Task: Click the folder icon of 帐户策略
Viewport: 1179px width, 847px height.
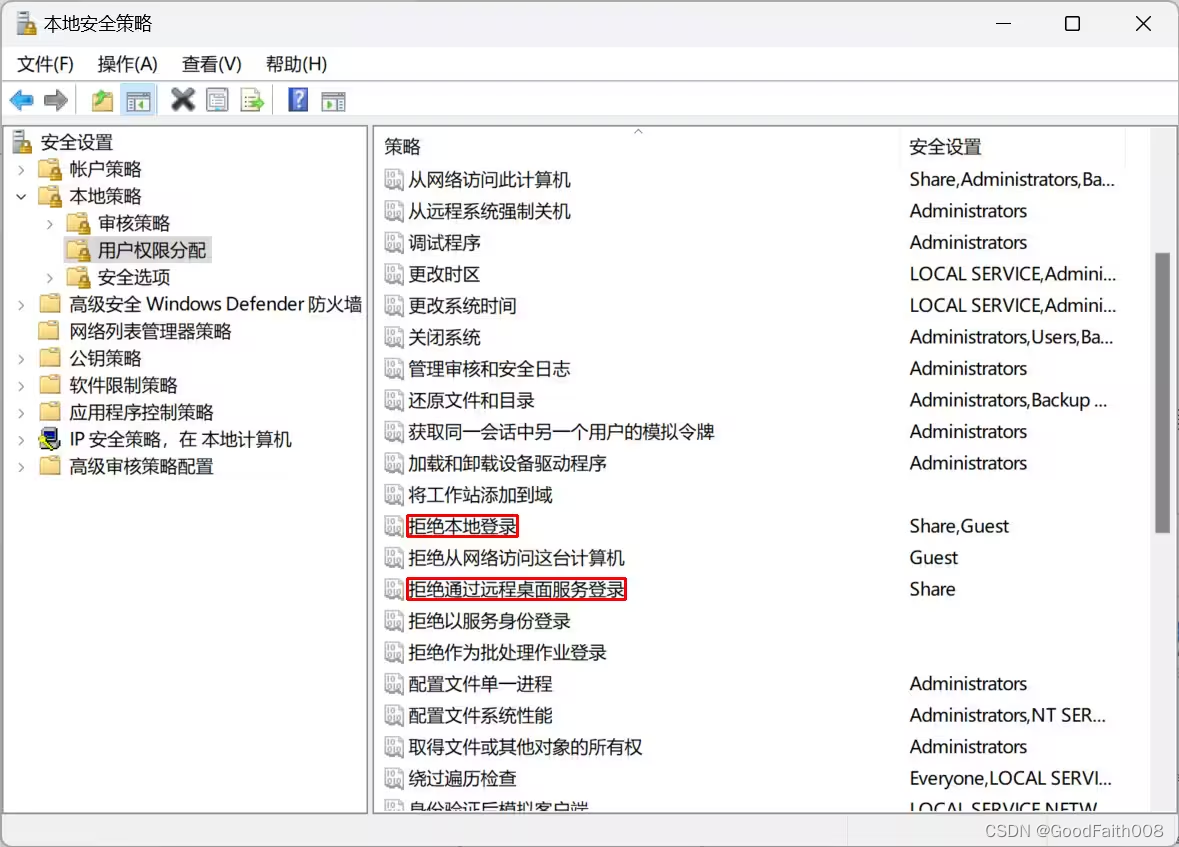Action: tap(50, 169)
